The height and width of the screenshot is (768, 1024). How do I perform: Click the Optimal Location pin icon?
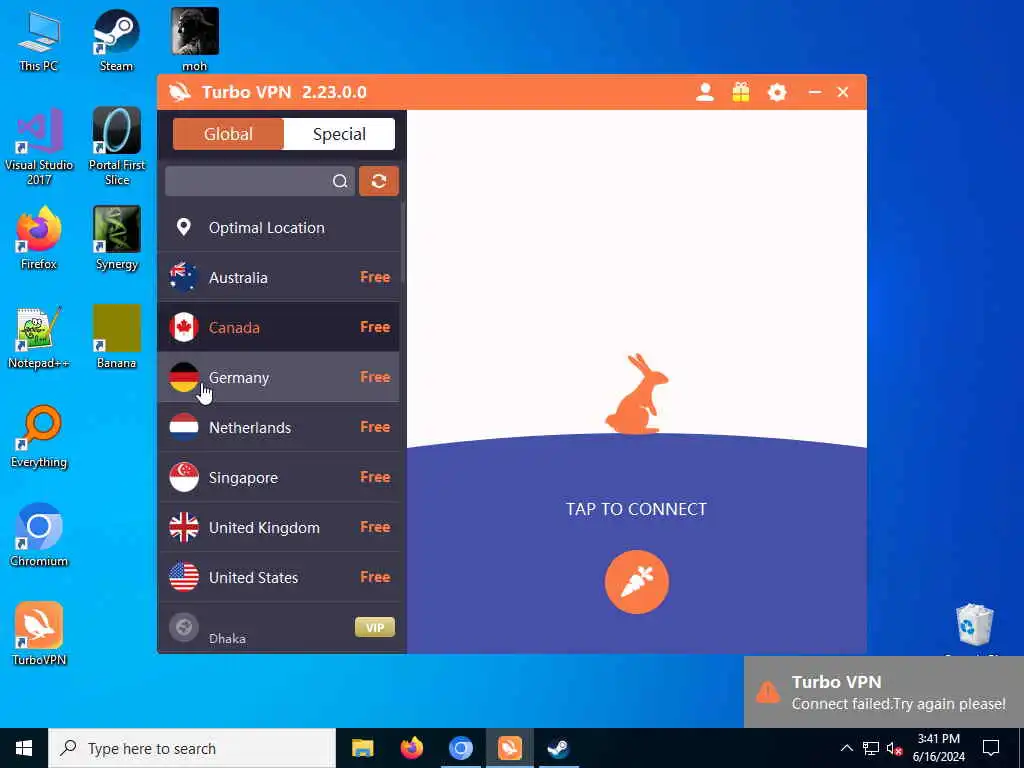(x=184, y=227)
